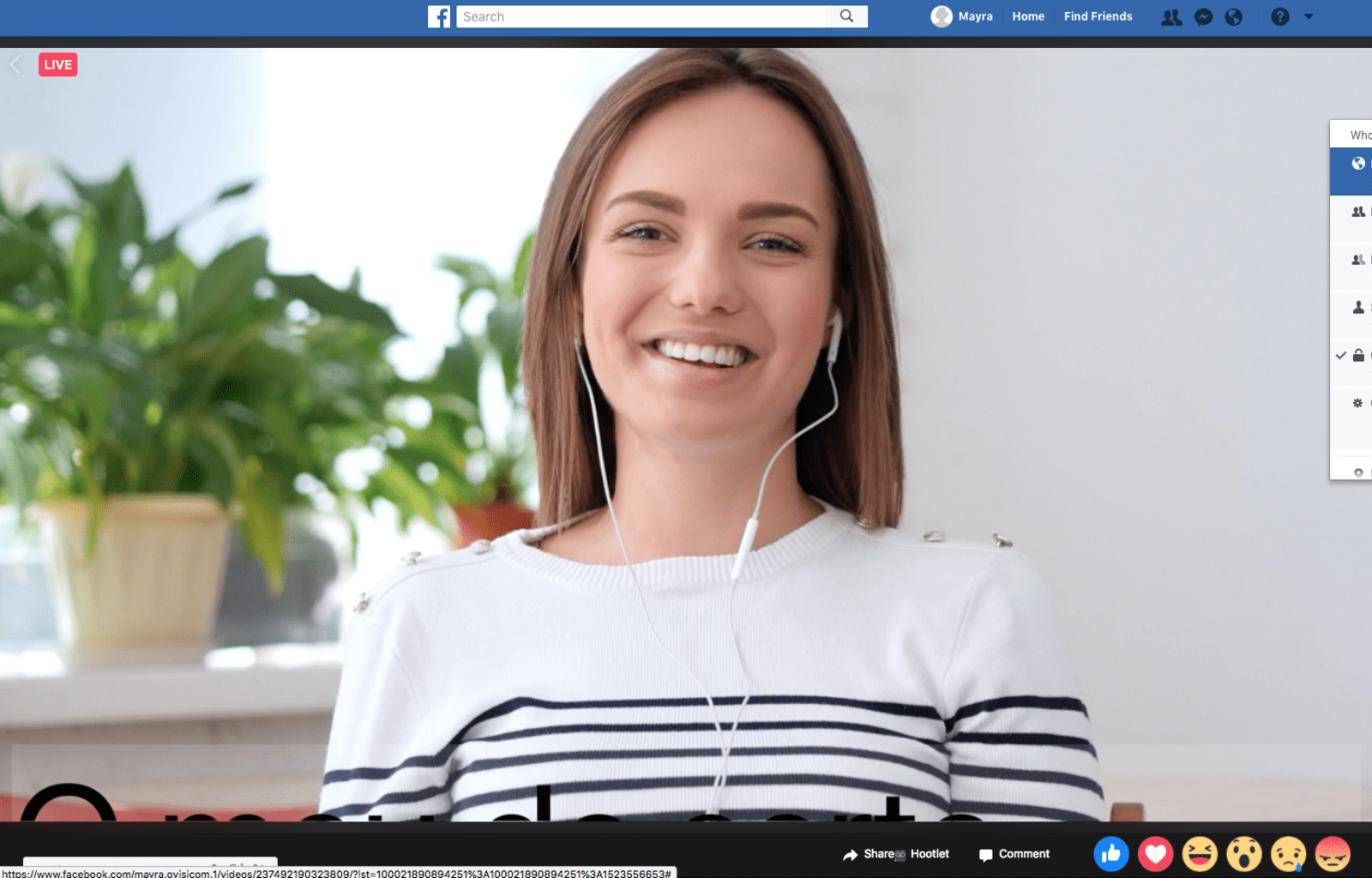This screenshot has width=1372, height=878.
Task: Open the notifications globe icon
Action: (1234, 17)
